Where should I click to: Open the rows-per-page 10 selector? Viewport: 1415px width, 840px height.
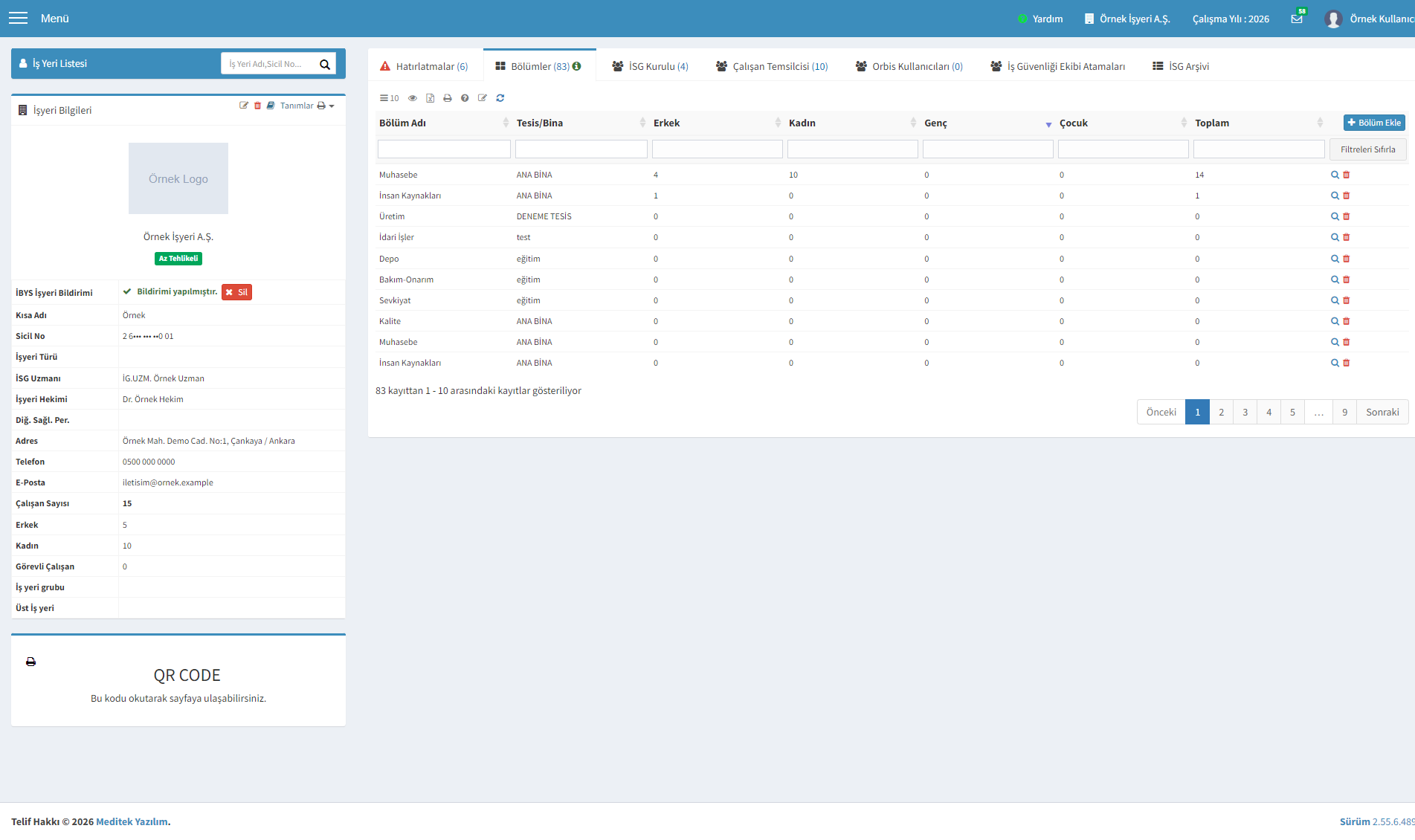[x=389, y=98]
